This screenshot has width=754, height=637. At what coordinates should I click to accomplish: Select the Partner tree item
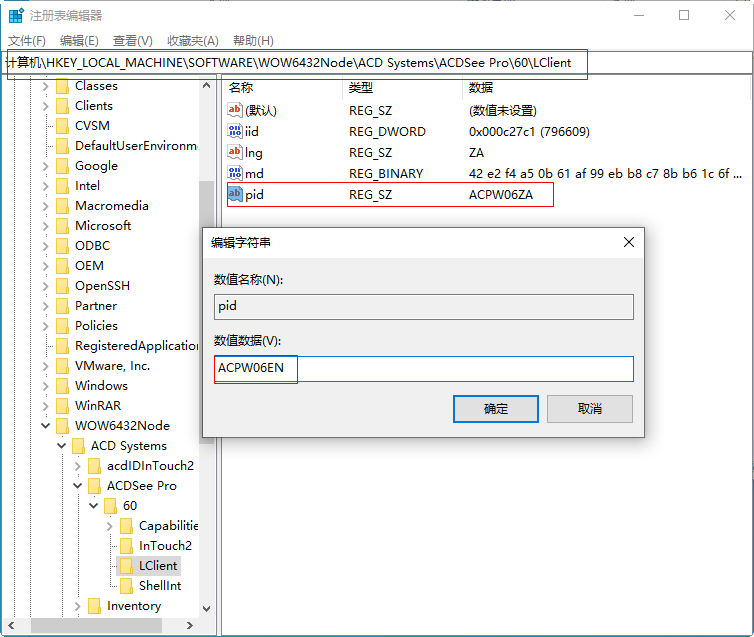click(96, 306)
